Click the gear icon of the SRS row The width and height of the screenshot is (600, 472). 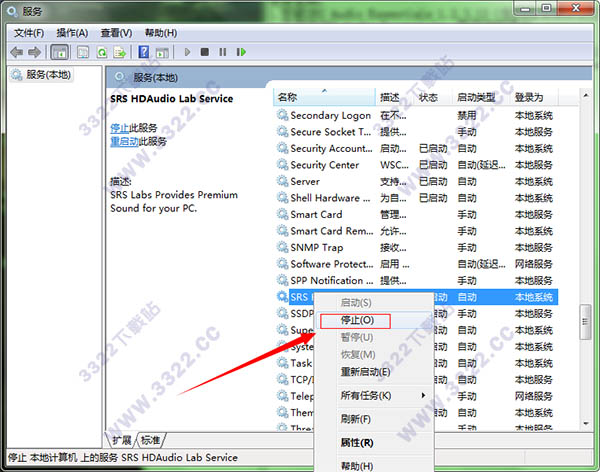282,297
